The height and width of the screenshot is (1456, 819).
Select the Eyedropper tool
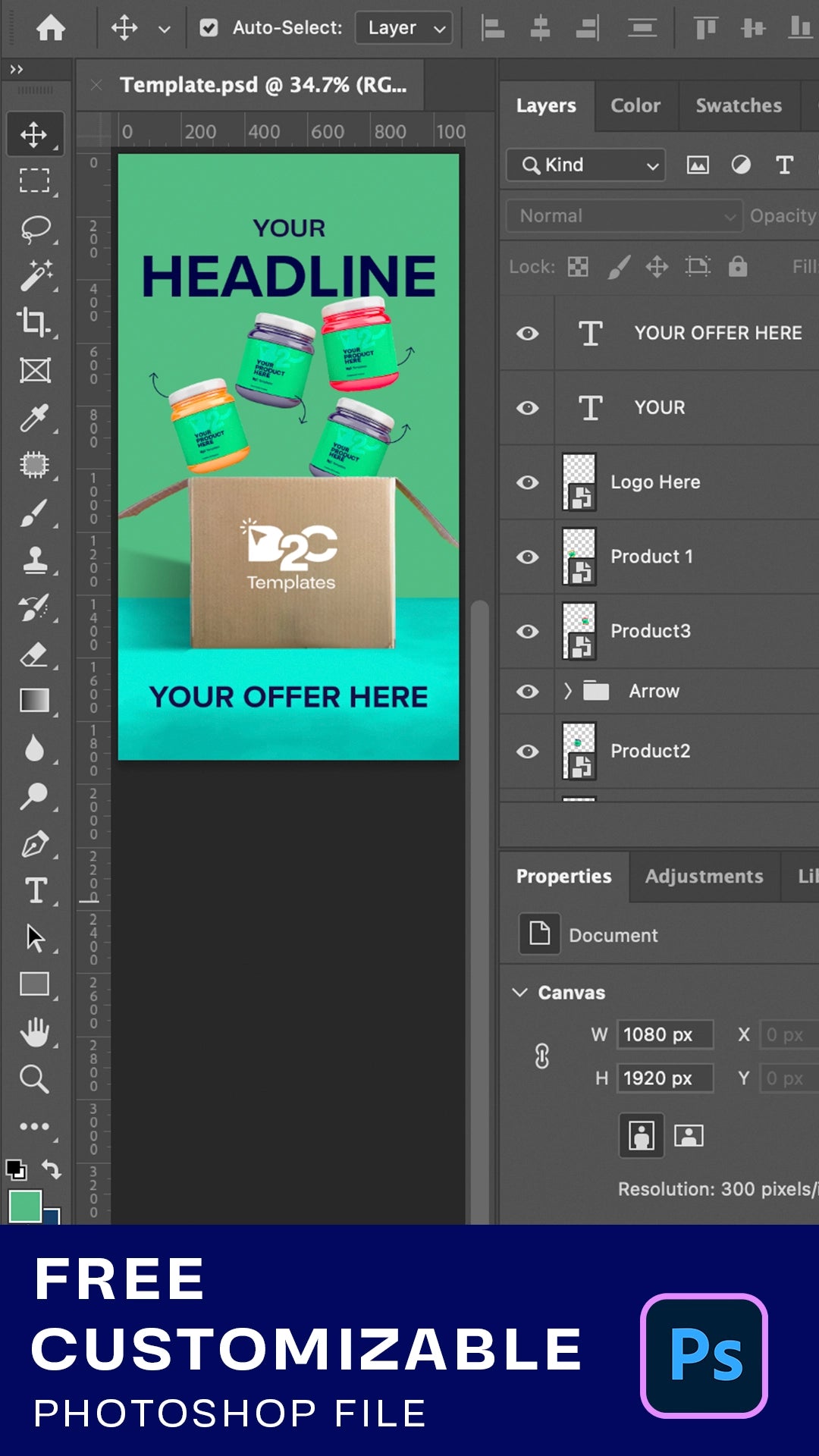point(34,418)
